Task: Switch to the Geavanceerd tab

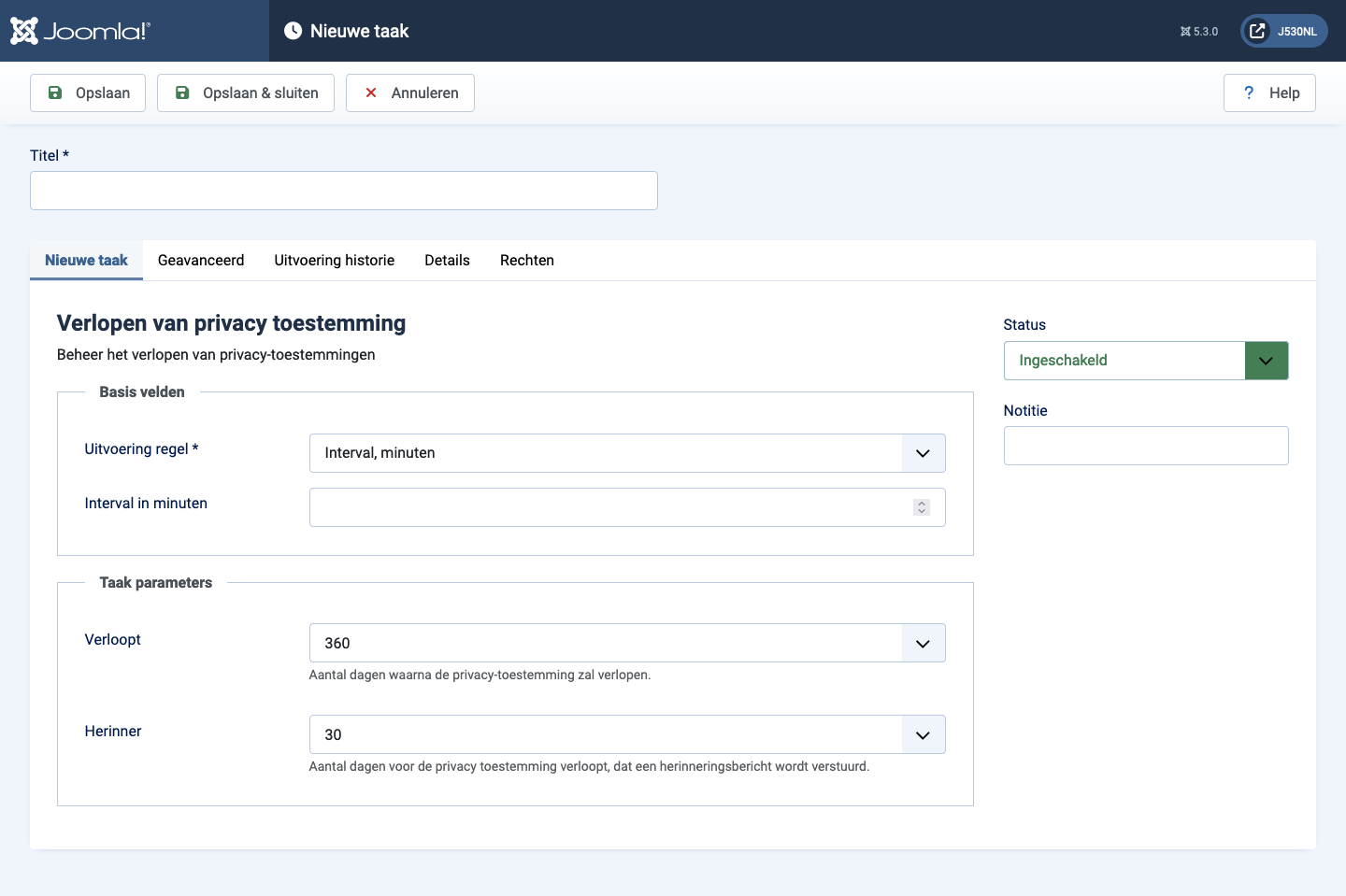Action: [201, 260]
